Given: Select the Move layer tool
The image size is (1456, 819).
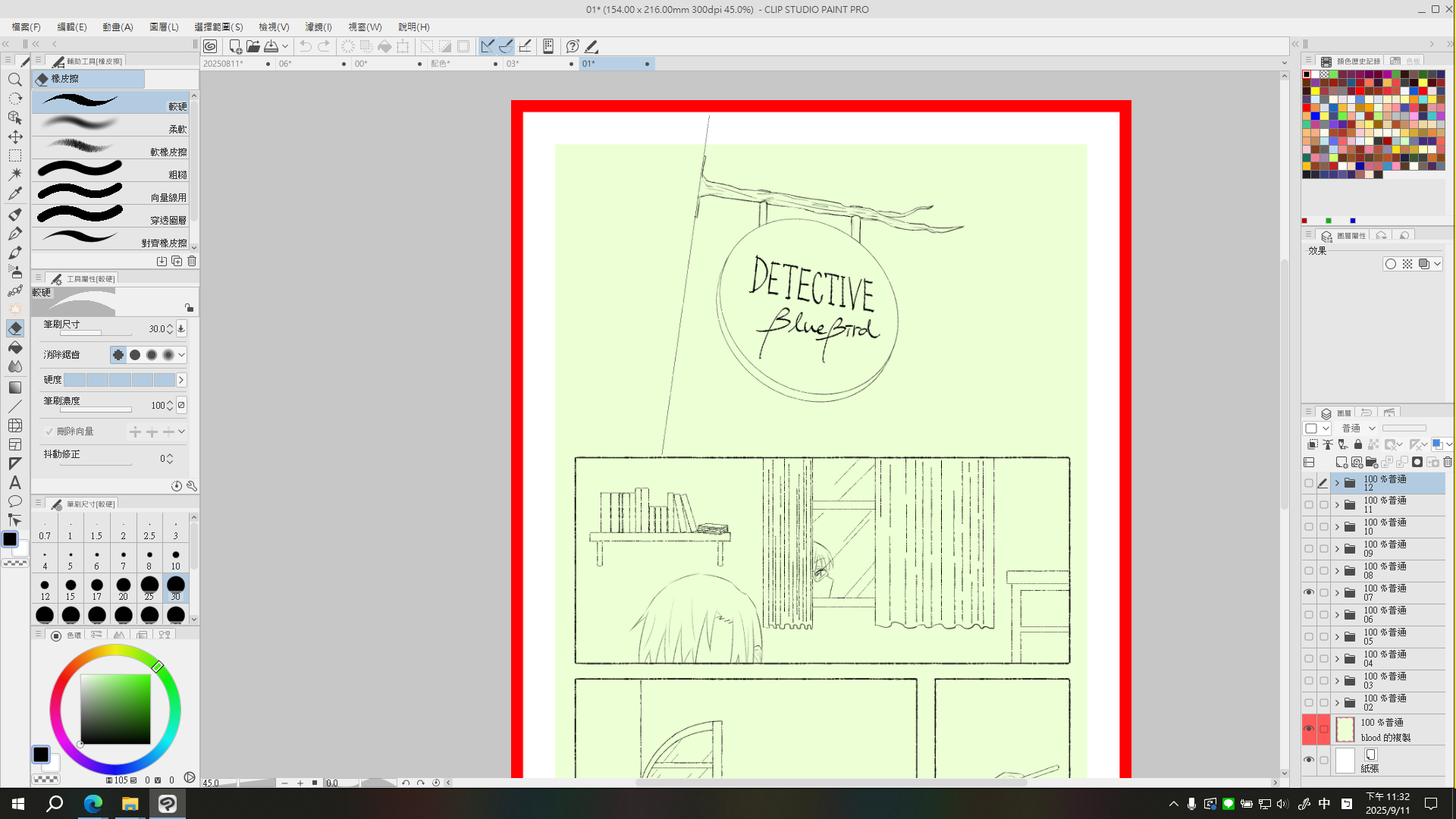Looking at the screenshot, I should point(14,136).
